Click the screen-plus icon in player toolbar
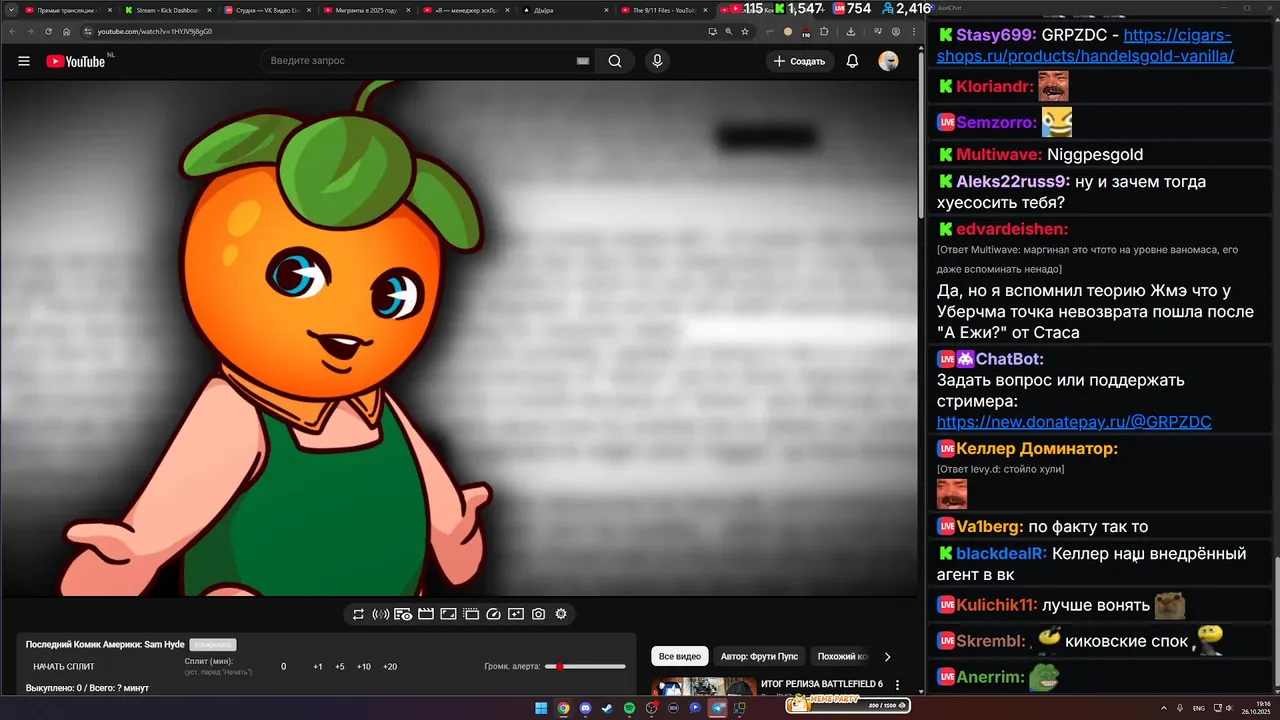 (516, 614)
